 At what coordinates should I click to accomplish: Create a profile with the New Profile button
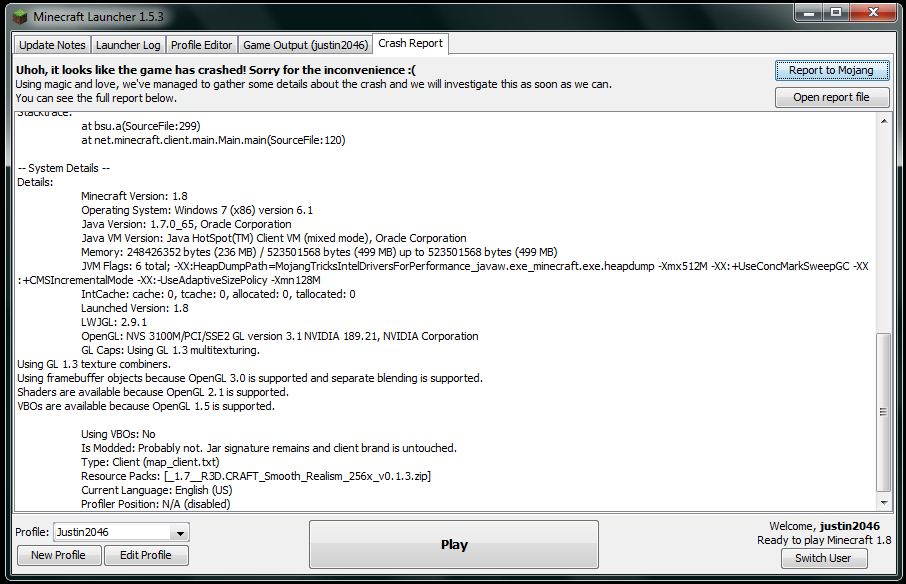(58, 555)
